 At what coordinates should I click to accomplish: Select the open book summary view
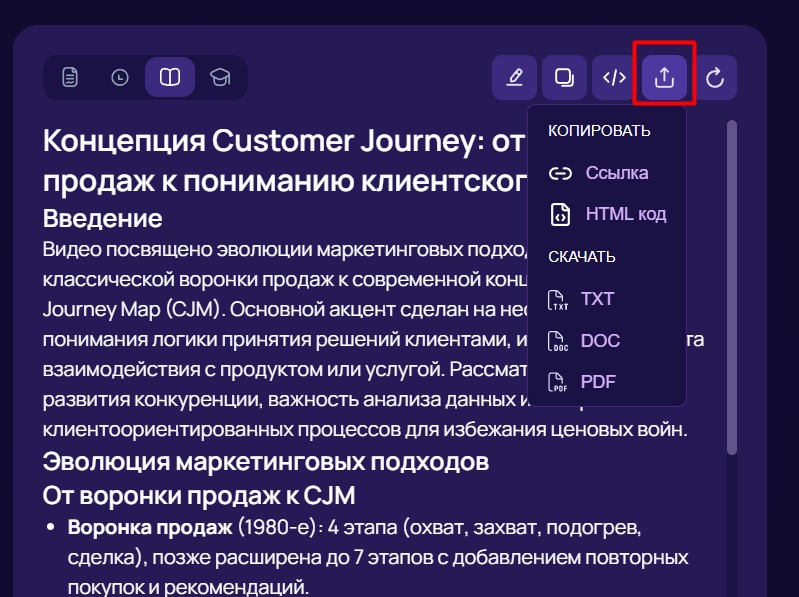click(170, 77)
